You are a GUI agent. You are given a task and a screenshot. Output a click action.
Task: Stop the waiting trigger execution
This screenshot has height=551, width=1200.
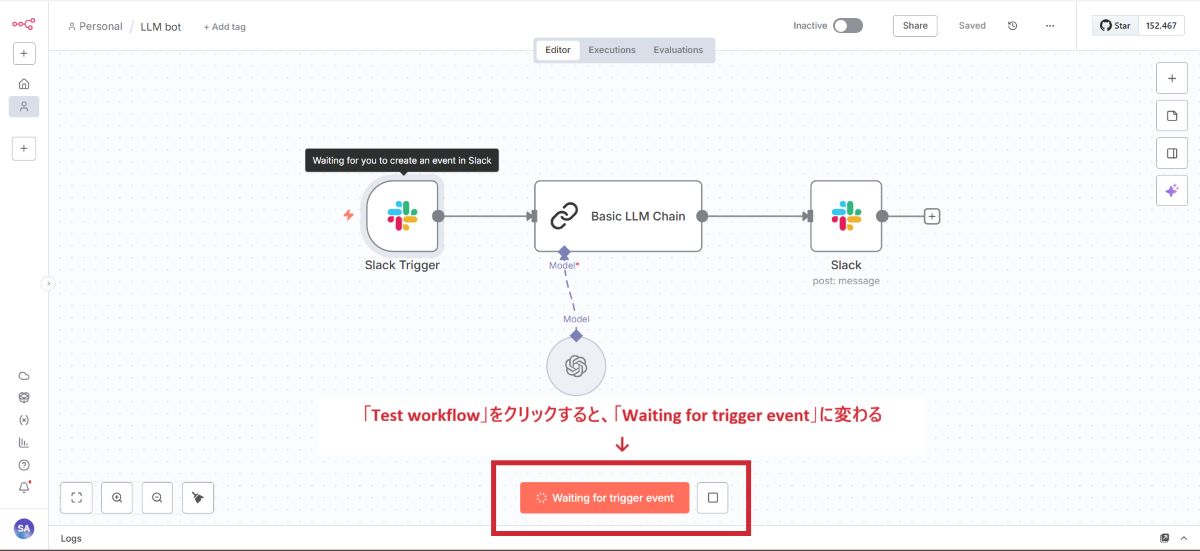coord(712,497)
